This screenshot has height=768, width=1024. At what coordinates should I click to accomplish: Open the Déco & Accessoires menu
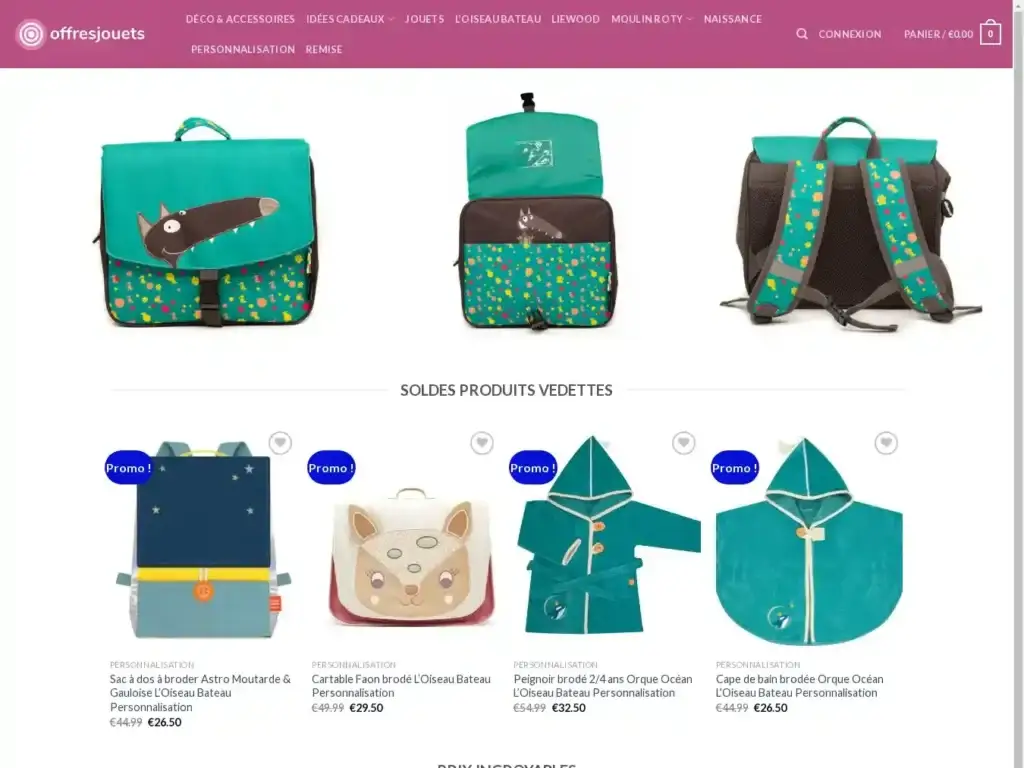click(240, 19)
